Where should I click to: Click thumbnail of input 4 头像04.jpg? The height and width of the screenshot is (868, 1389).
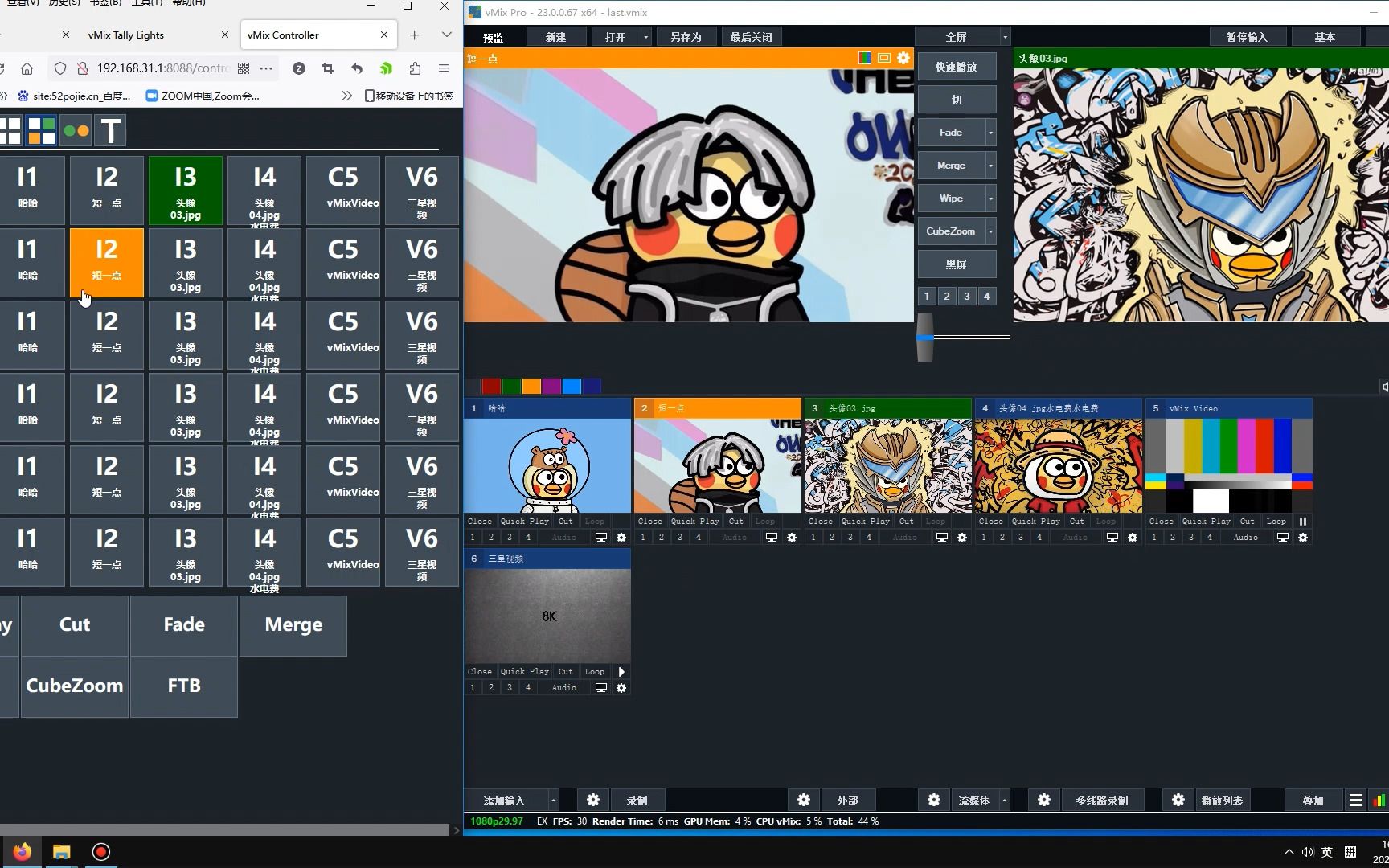click(x=1059, y=465)
